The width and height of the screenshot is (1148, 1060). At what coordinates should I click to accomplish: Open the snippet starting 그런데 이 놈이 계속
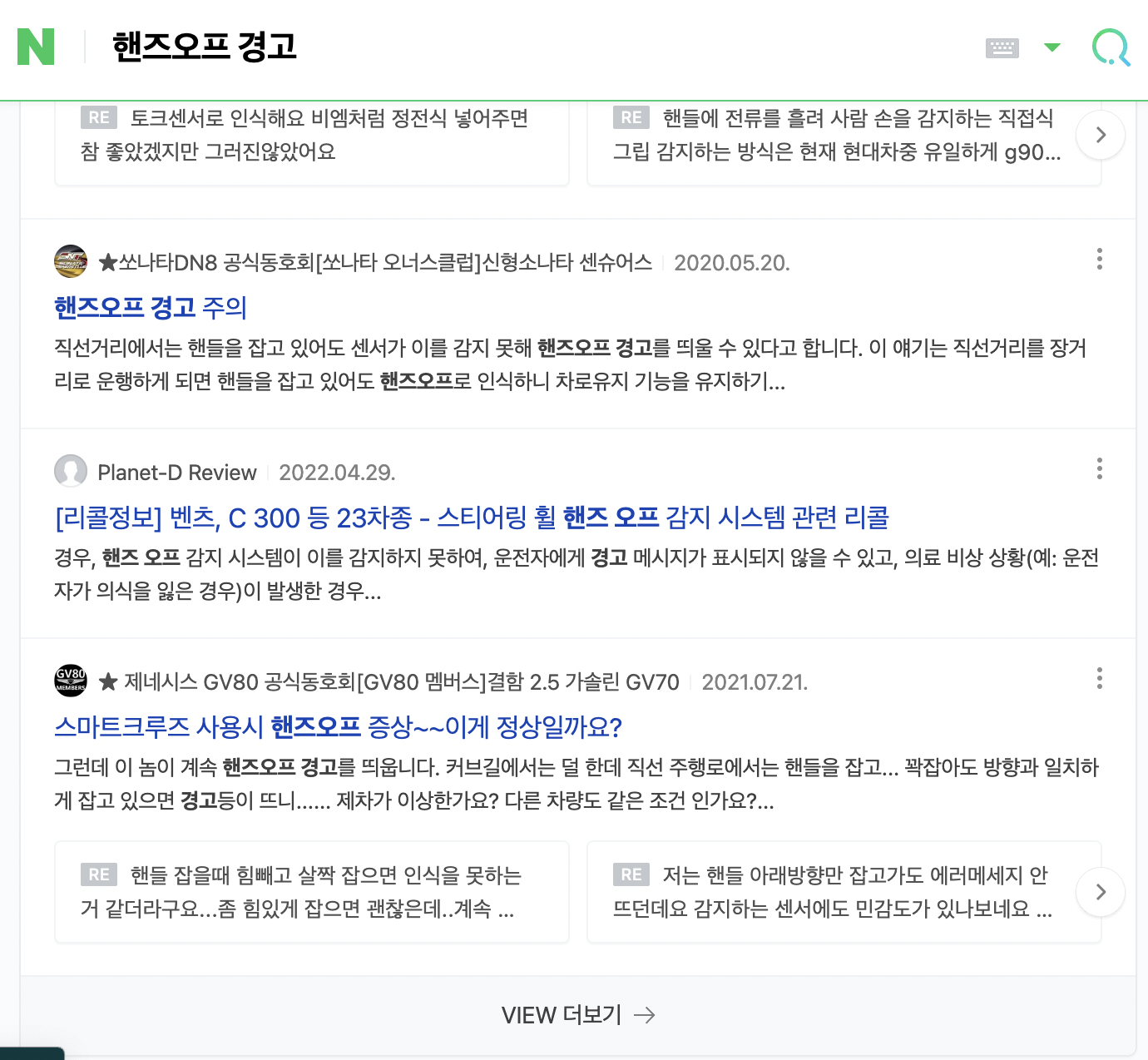click(576, 784)
